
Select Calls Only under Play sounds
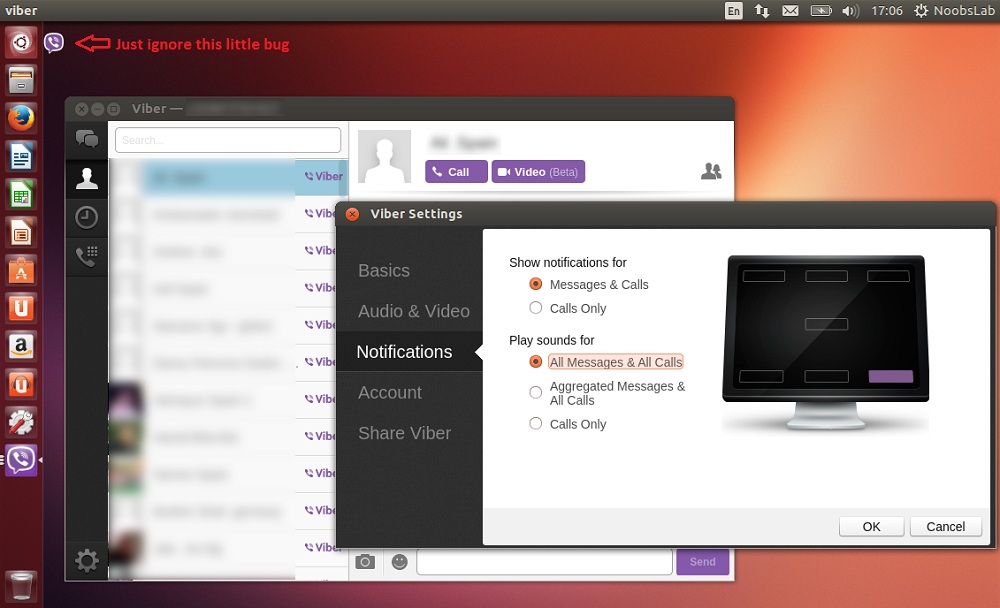click(568, 424)
